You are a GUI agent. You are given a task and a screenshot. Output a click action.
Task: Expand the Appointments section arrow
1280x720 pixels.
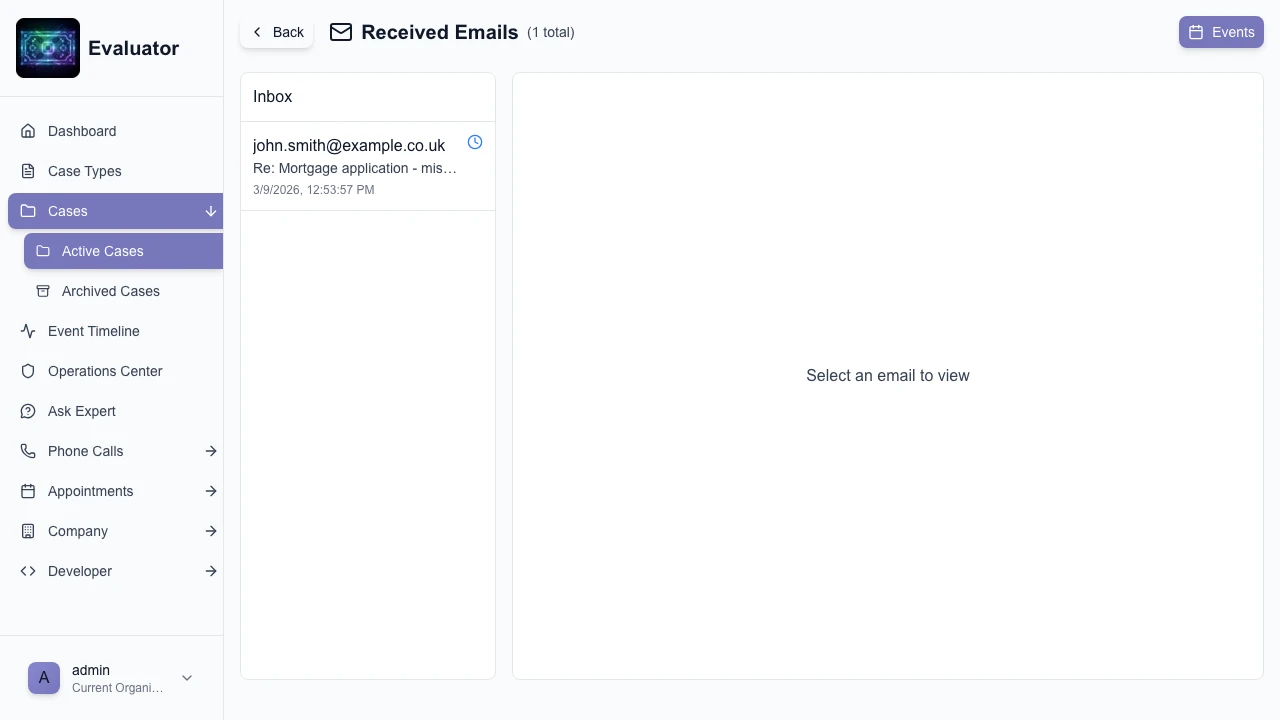(211, 491)
